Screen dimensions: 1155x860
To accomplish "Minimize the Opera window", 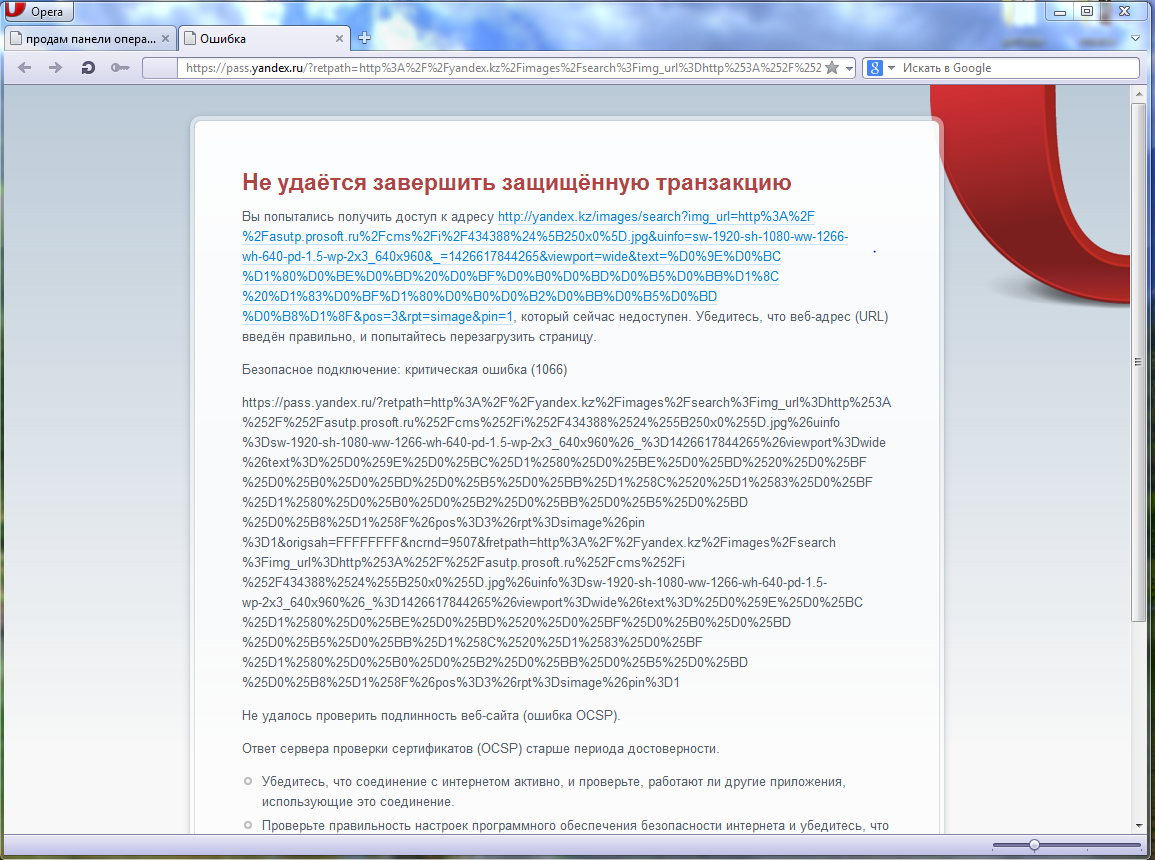I will (x=1060, y=11).
